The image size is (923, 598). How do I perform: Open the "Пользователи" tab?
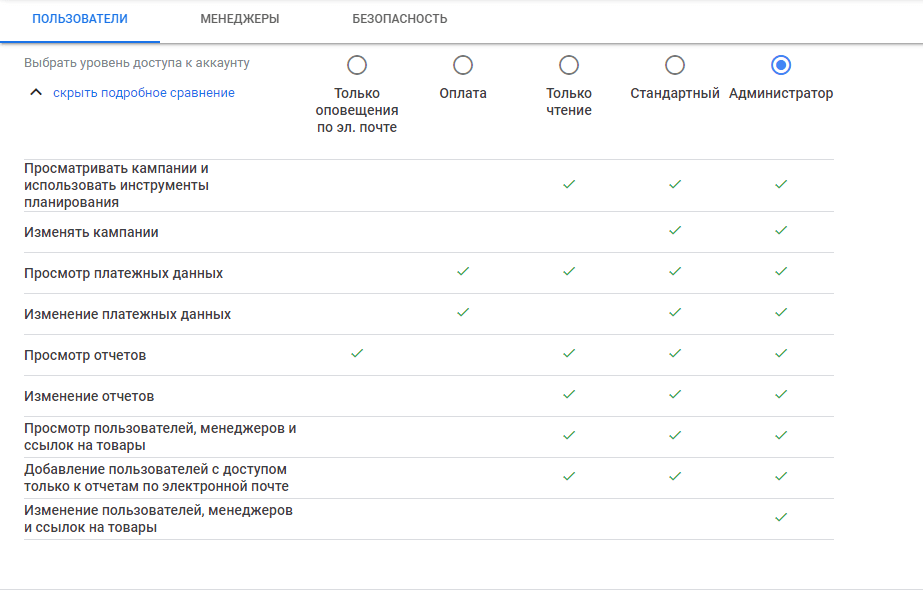[80, 19]
